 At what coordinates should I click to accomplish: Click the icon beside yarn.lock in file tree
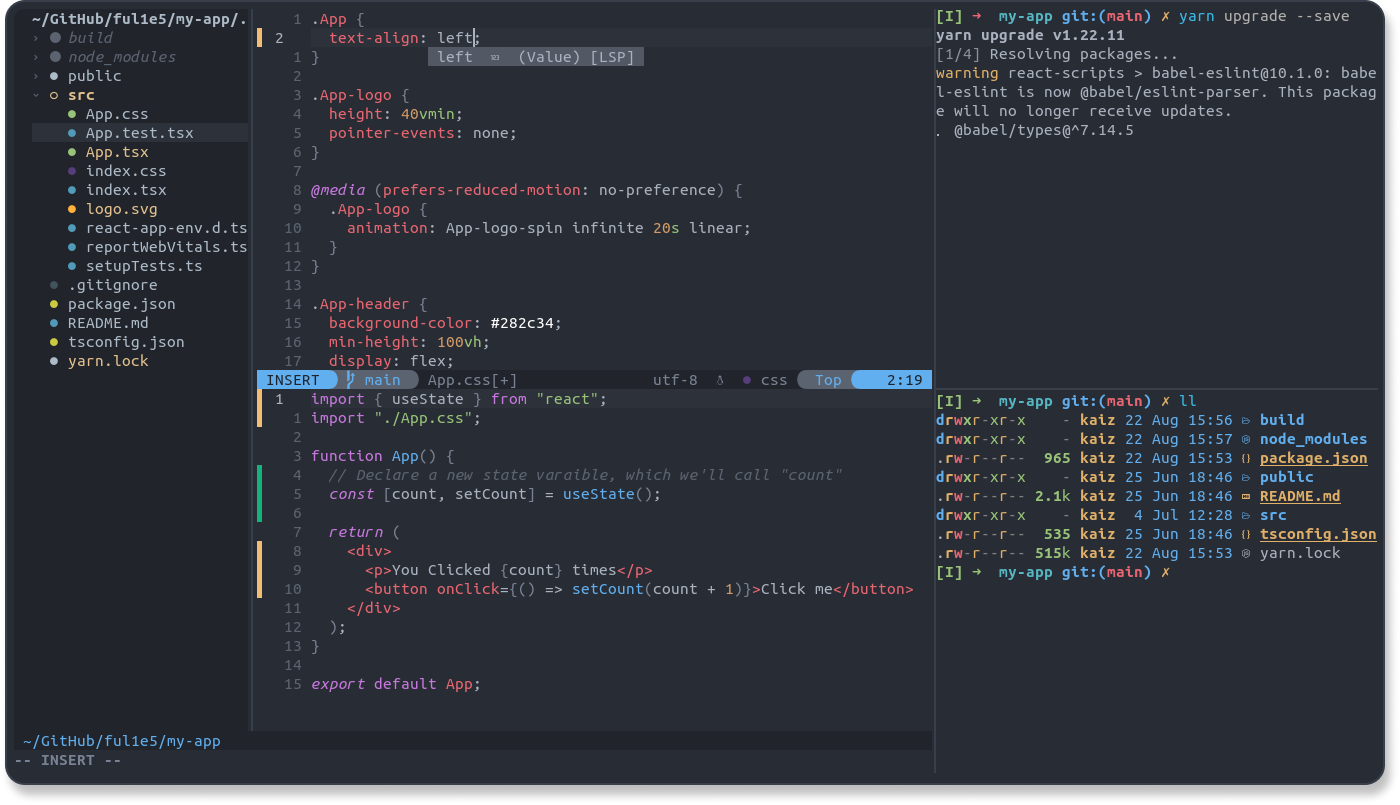coord(54,361)
